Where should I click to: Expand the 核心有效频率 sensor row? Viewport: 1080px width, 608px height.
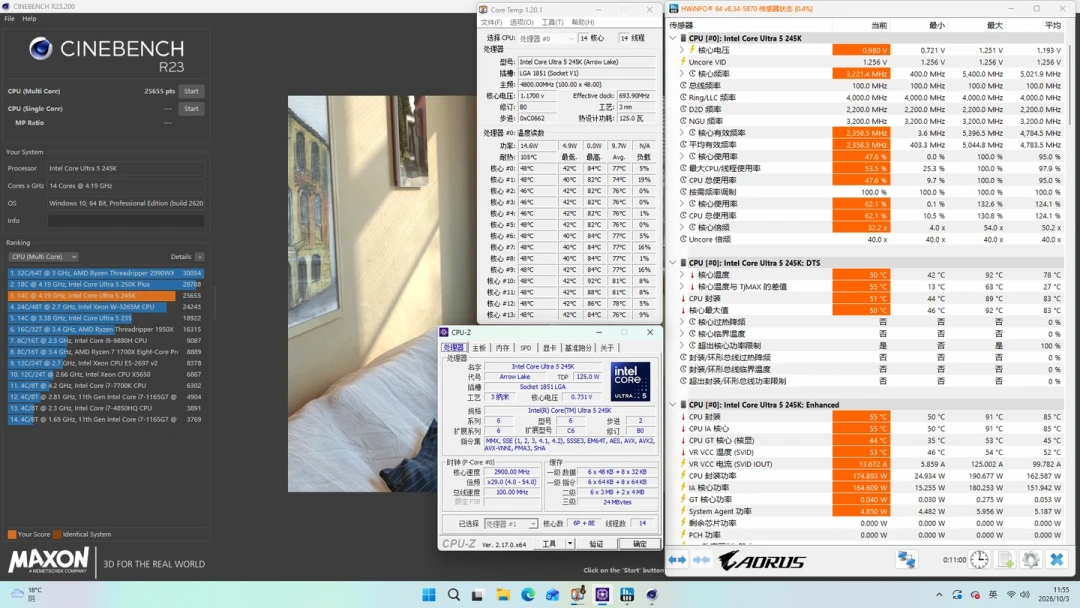(x=682, y=132)
